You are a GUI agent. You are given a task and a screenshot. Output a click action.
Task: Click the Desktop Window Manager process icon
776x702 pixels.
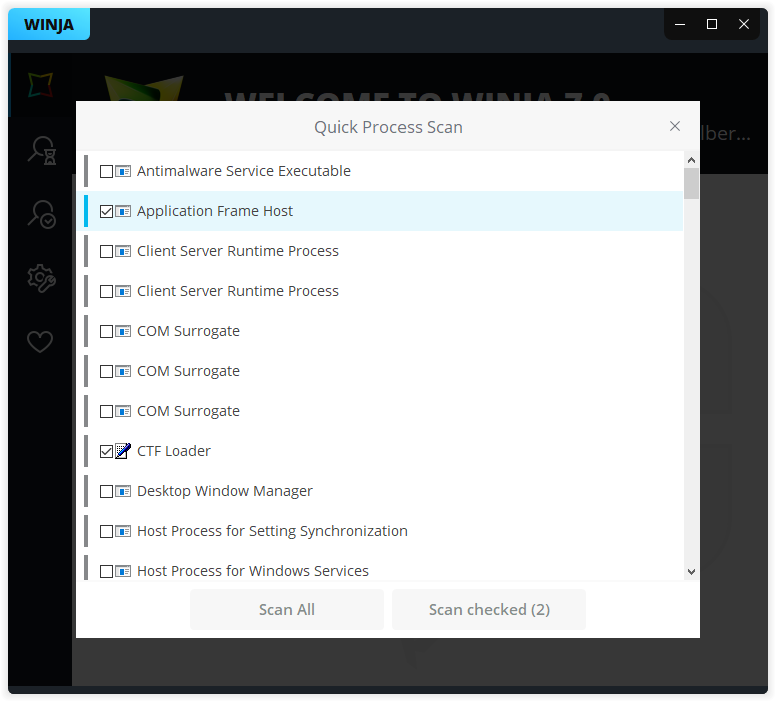(123, 491)
